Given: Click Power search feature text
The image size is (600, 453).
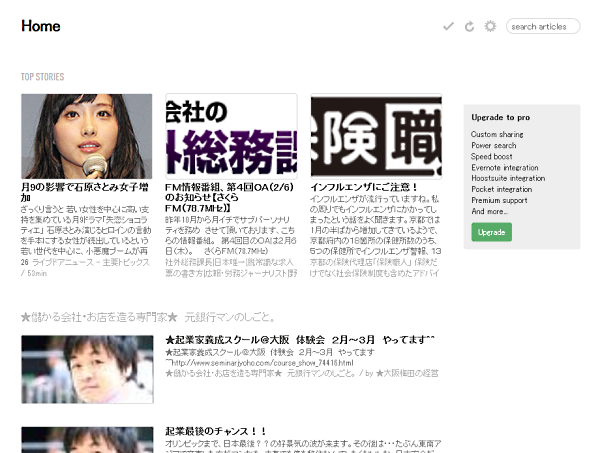Looking at the screenshot, I should [x=494, y=145].
